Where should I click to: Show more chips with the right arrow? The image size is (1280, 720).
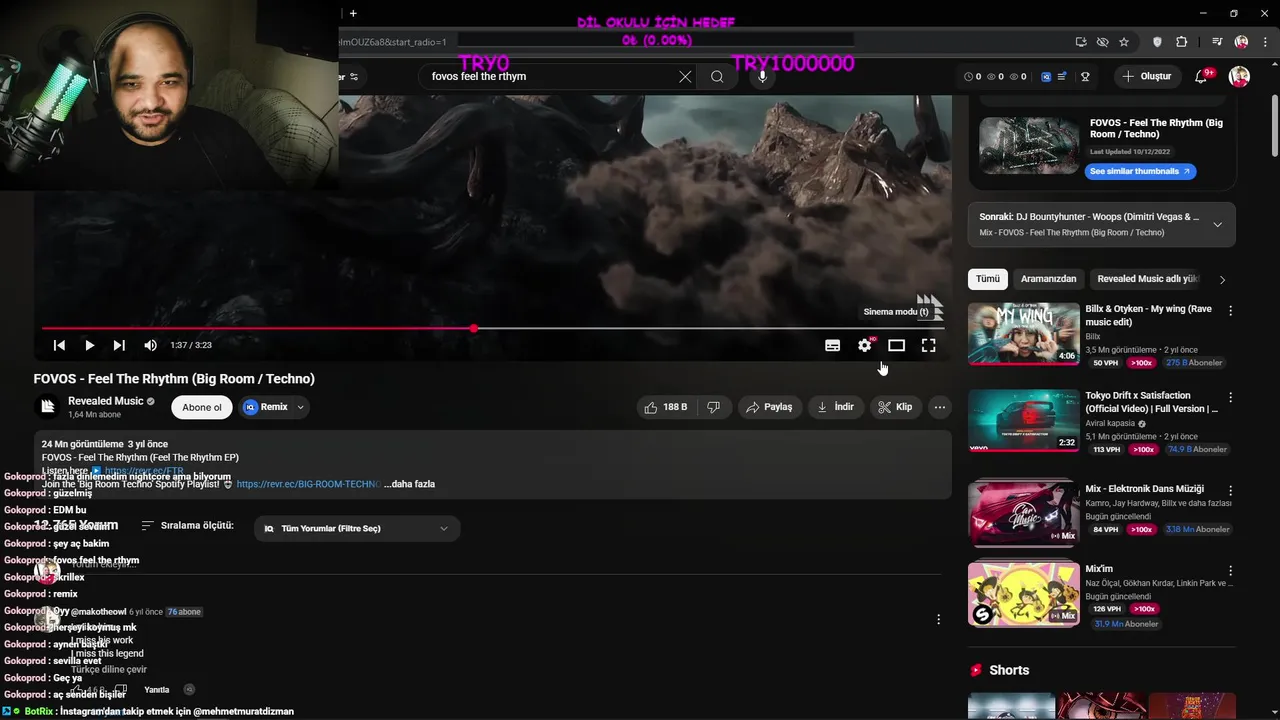pos(1222,280)
